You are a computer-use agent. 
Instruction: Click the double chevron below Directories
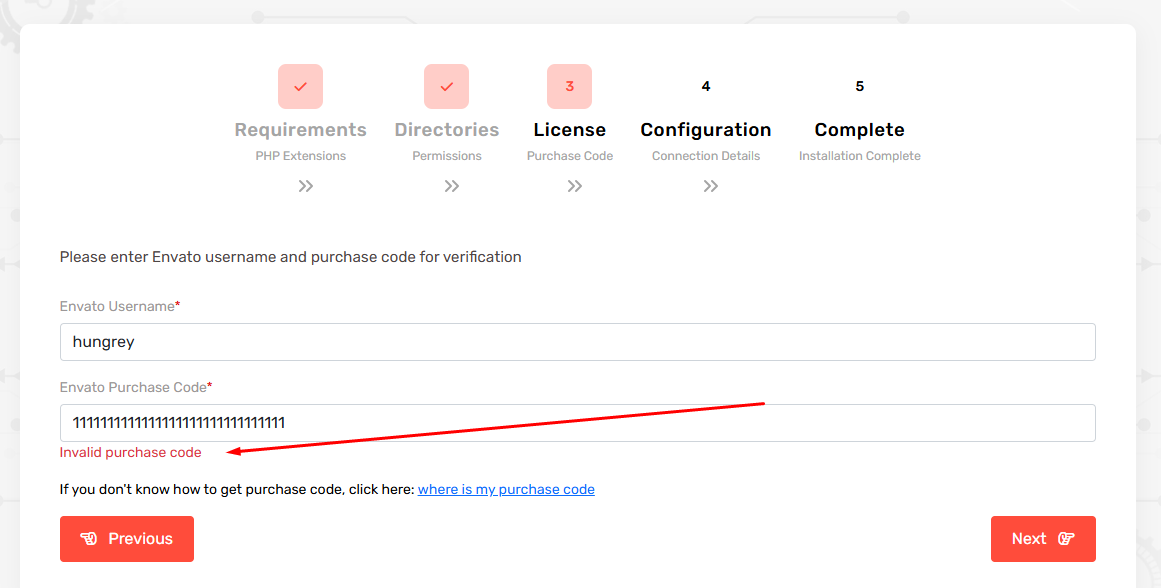452,186
